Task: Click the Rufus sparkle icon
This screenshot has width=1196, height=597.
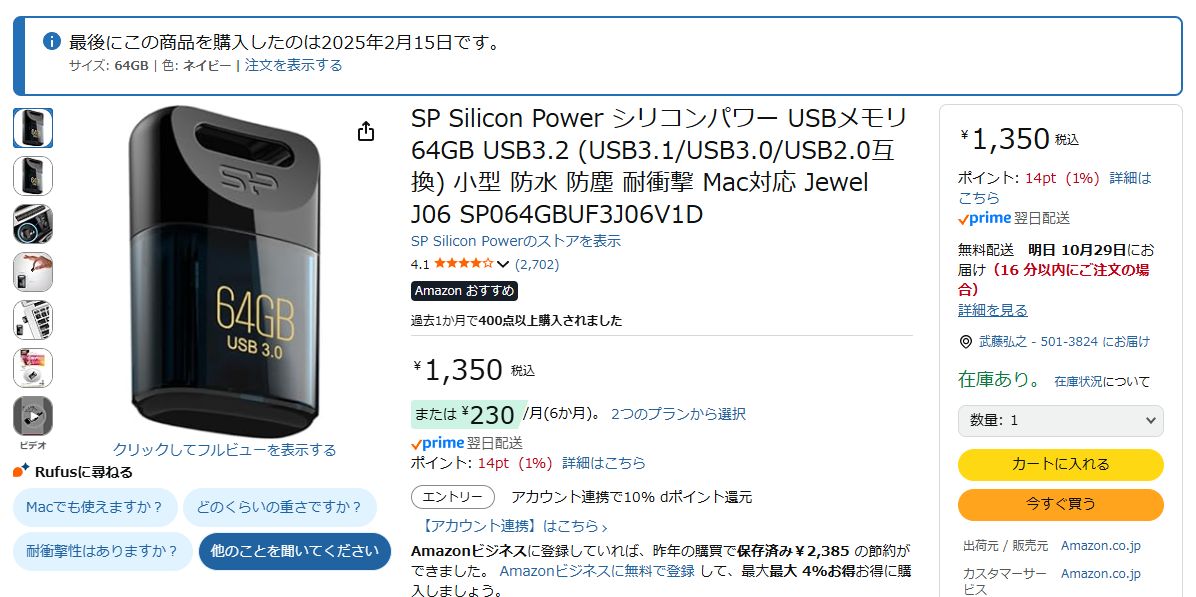Action: pyautogui.click(x=20, y=471)
